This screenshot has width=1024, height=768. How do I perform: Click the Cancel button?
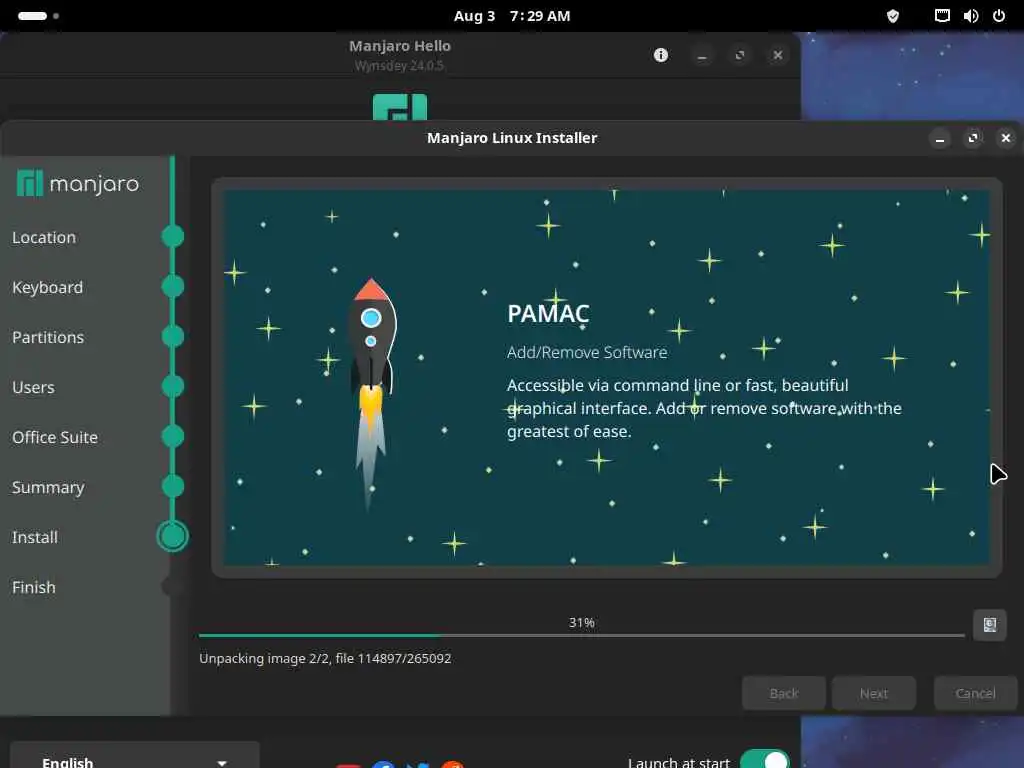click(976, 694)
